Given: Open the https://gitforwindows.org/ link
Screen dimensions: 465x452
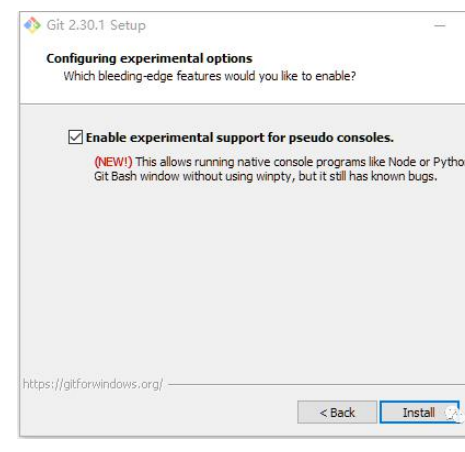Looking at the screenshot, I should (93, 384).
